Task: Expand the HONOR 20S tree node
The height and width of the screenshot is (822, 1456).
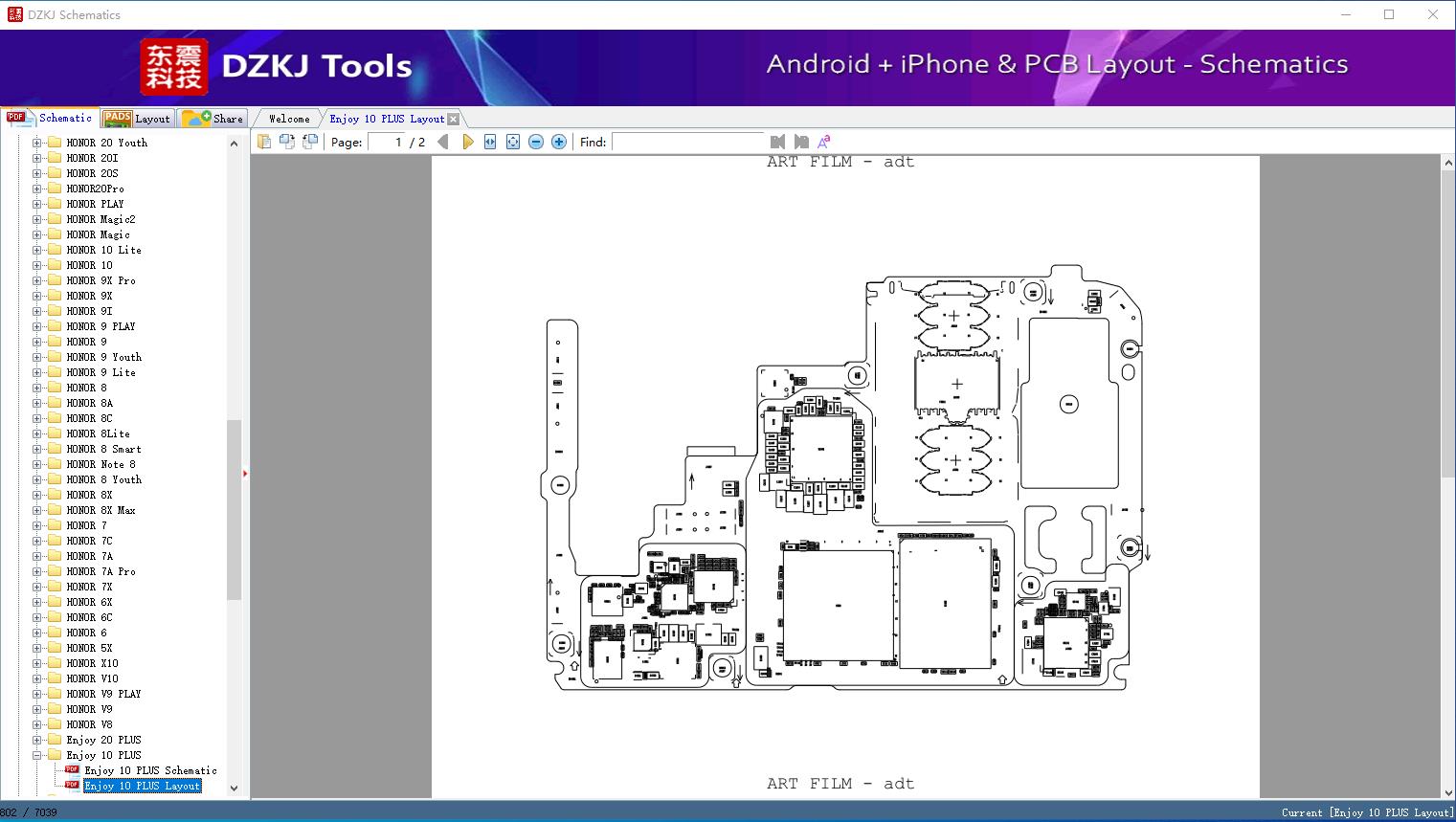Action: click(x=37, y=173)
